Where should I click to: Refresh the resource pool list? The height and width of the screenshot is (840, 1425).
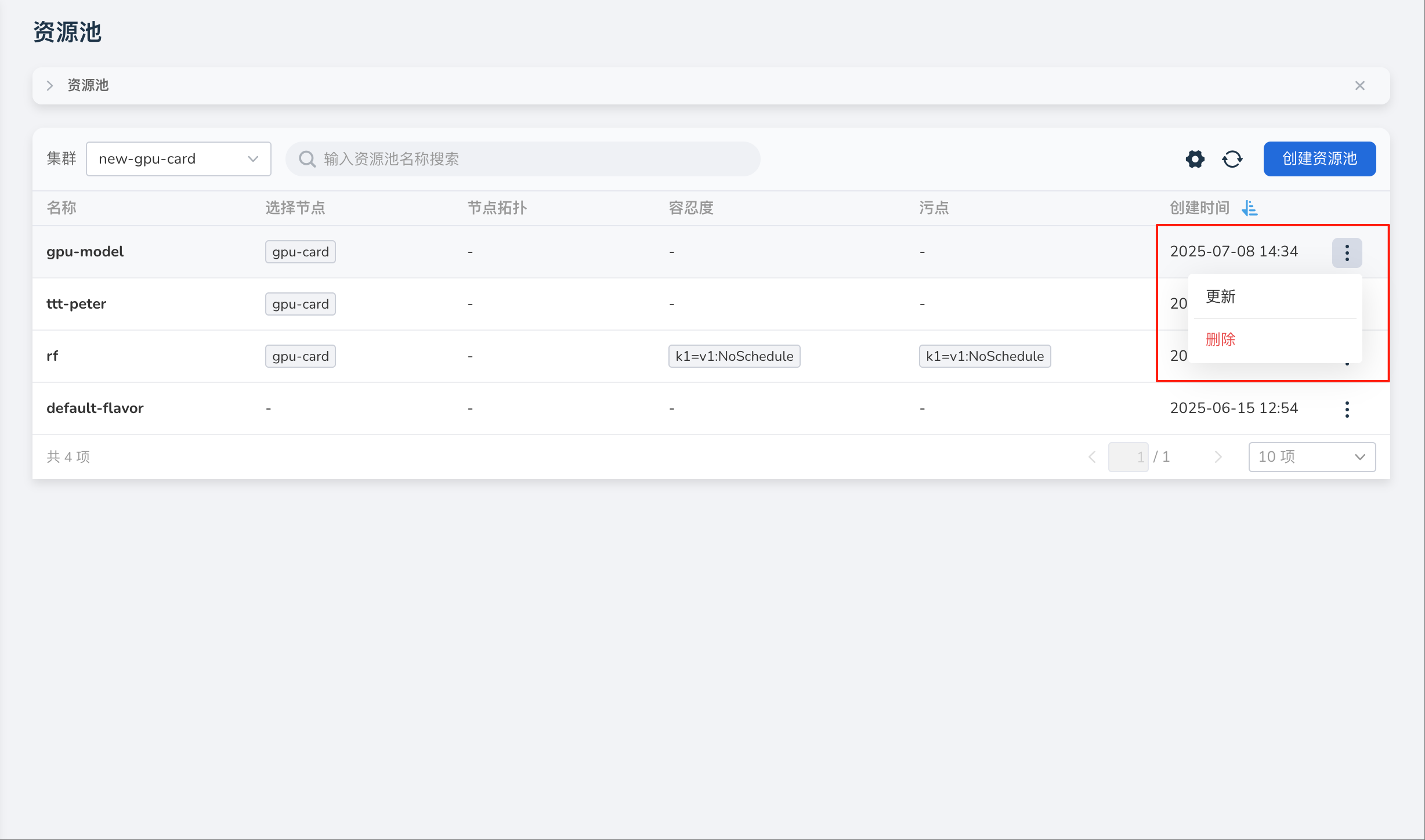point(1232,159)
